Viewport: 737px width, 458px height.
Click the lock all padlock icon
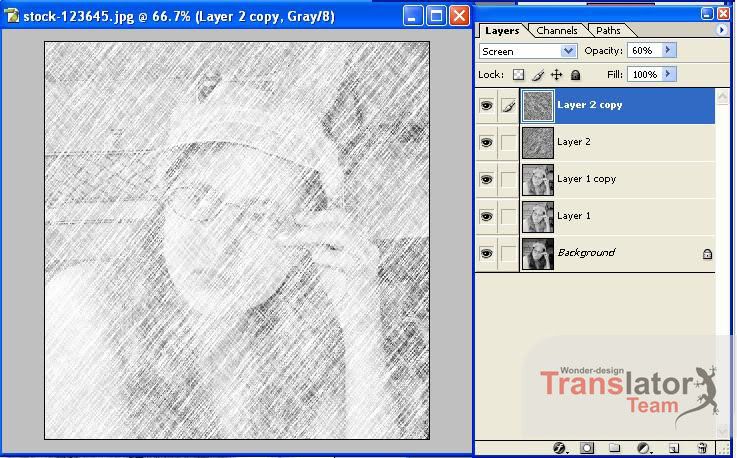(x=575, y=75)
